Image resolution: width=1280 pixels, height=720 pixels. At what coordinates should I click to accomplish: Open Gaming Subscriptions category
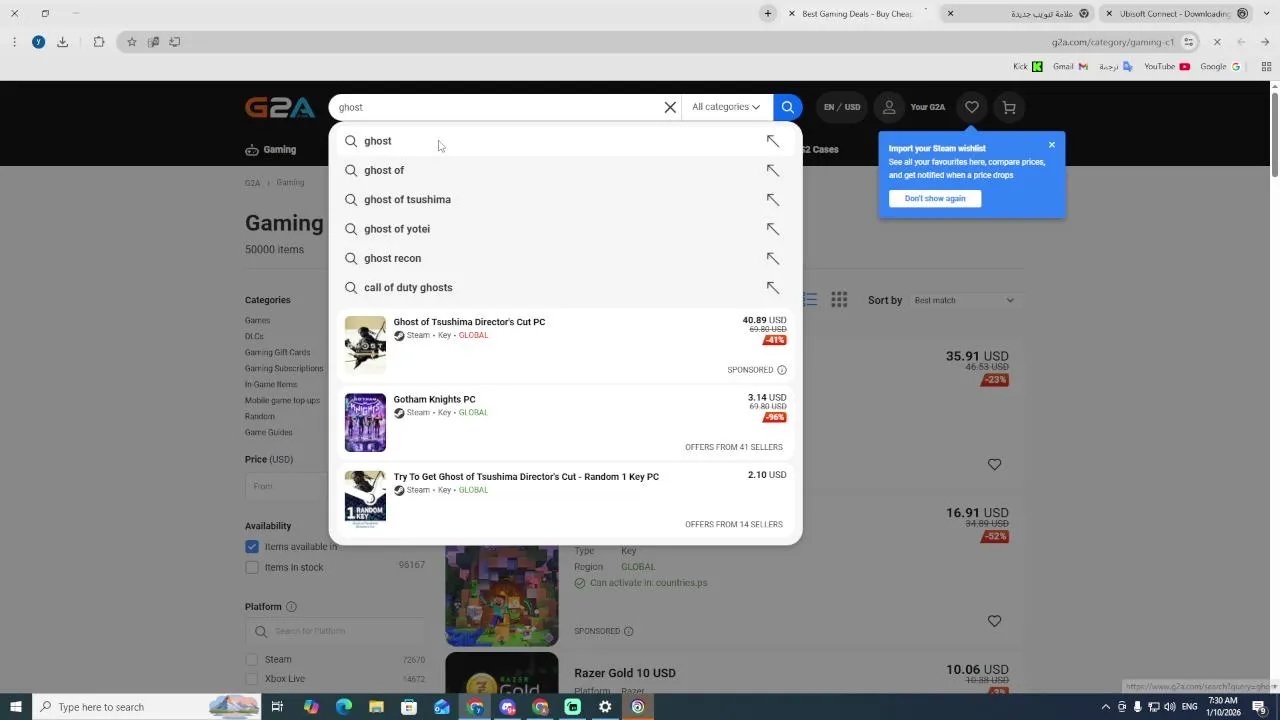pos(284,368)
